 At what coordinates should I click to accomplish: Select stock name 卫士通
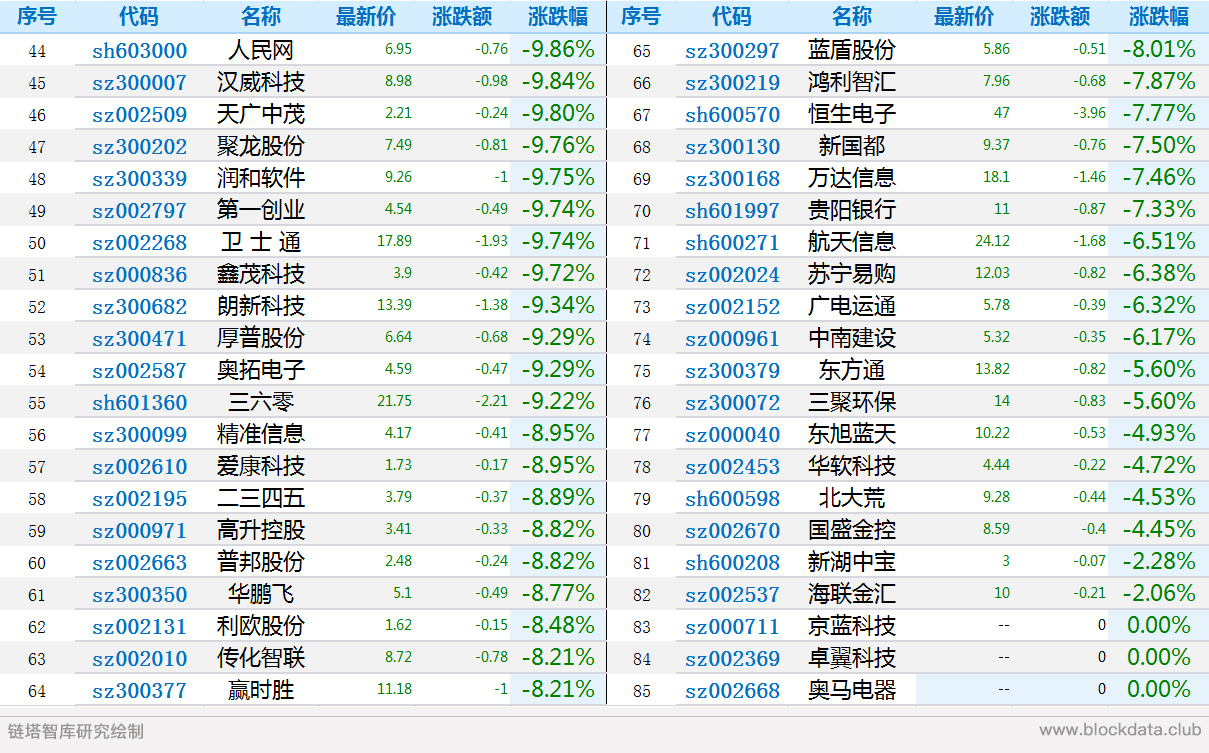click(x=261, y=243)
